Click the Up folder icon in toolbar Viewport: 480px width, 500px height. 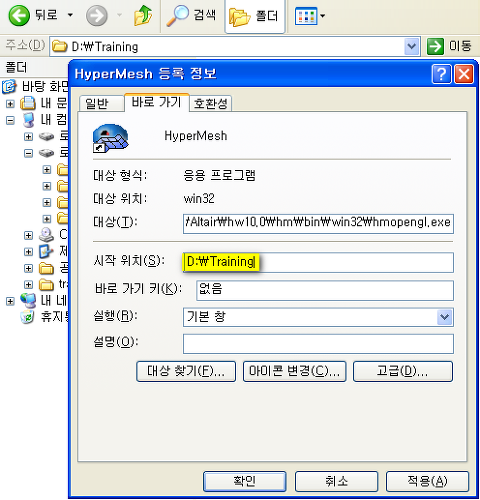pyautogui.click(x=143, y=15)
